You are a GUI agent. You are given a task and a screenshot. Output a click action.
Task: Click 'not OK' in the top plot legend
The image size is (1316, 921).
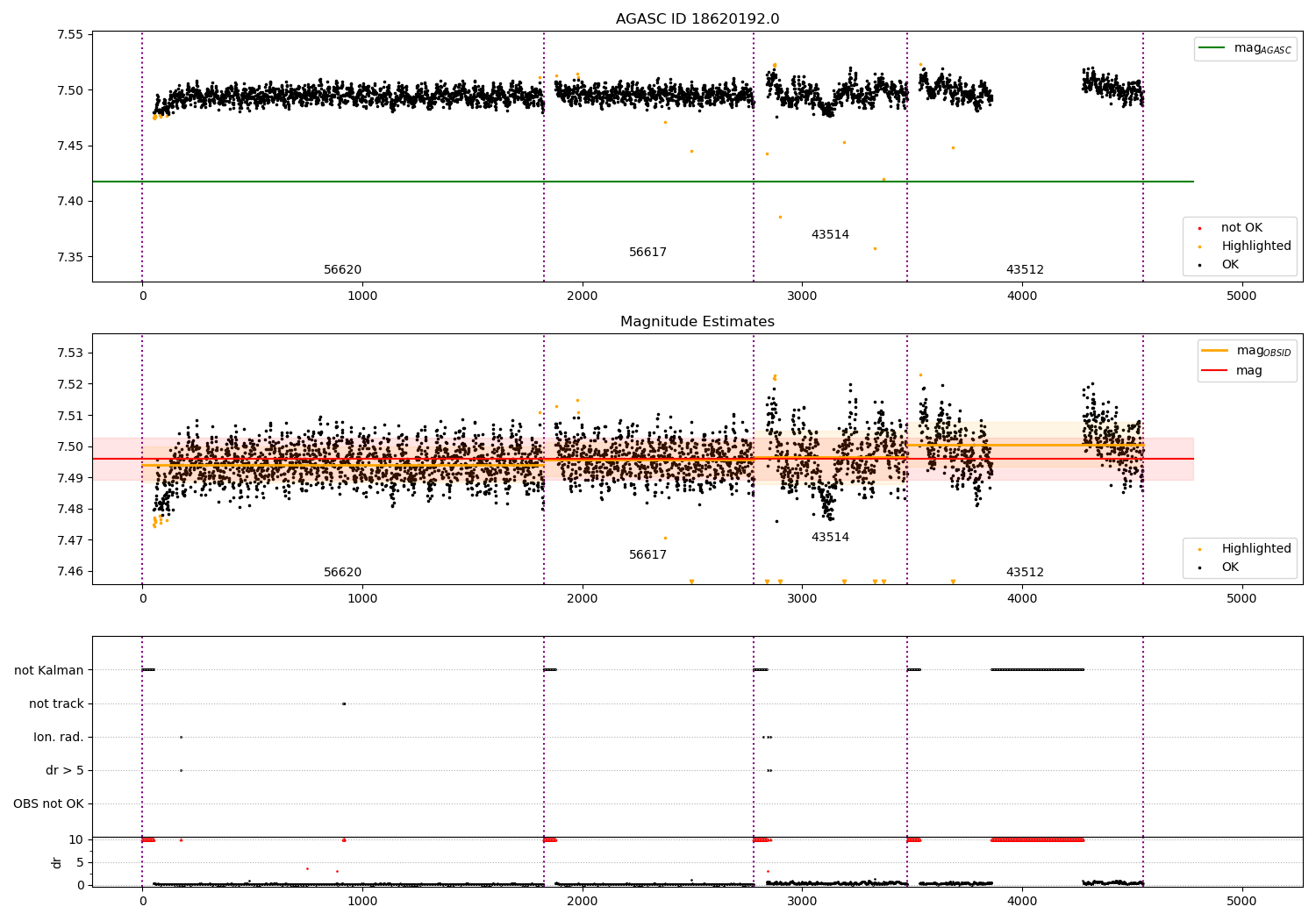click(1241, 227)
